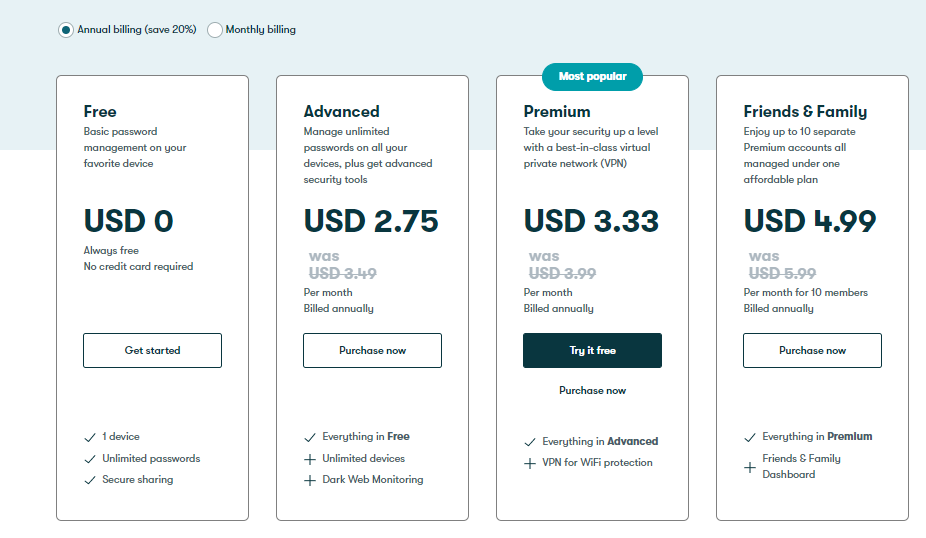Image resolution: width=926 pixels, height=538 pixels.
Task: Click checkmark beside Everything in Free
Action: pyautogui.click(x=310, y=437)
